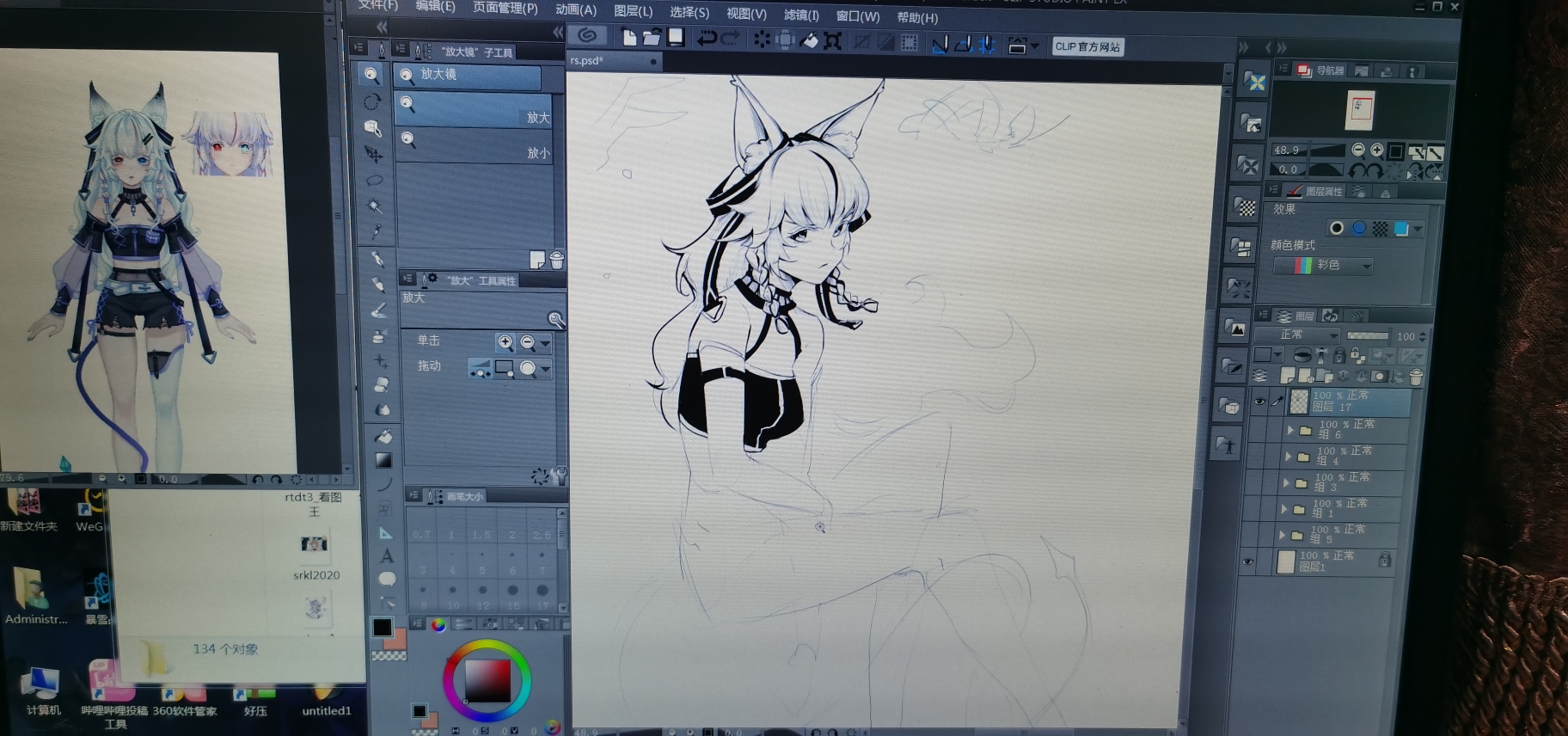Screen dimensions: 1568x736
Task: Click the 放大镜 sub tool group
Action: click(x=468, y=76)
